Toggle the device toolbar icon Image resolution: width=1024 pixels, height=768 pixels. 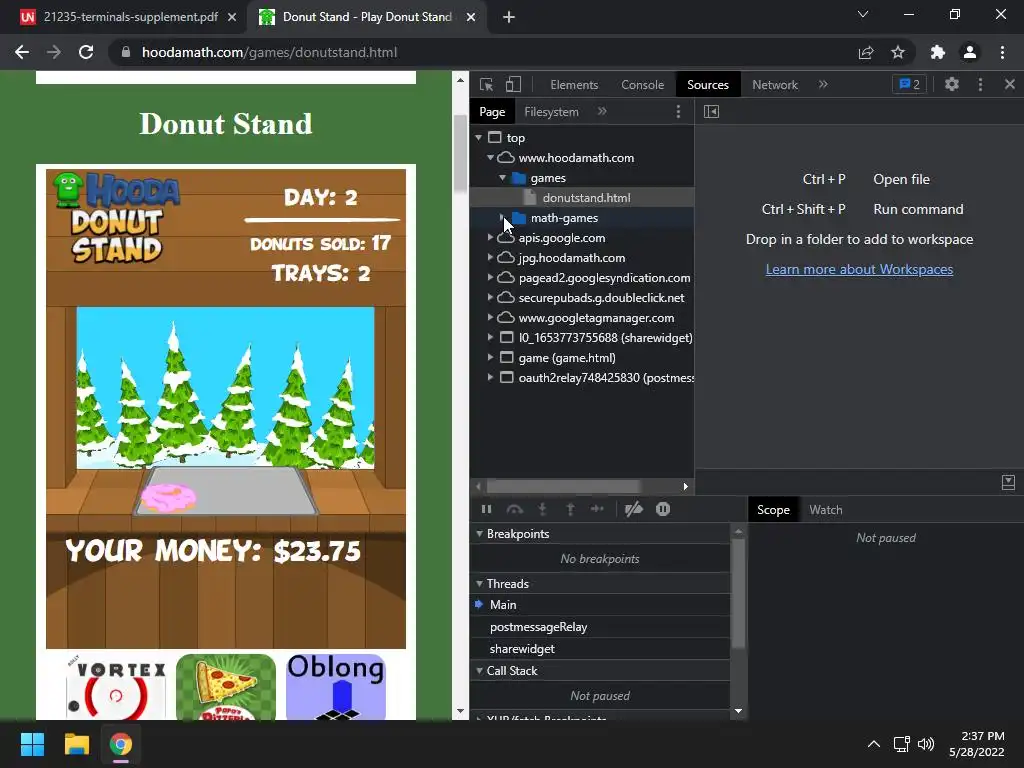coord(513,85)
